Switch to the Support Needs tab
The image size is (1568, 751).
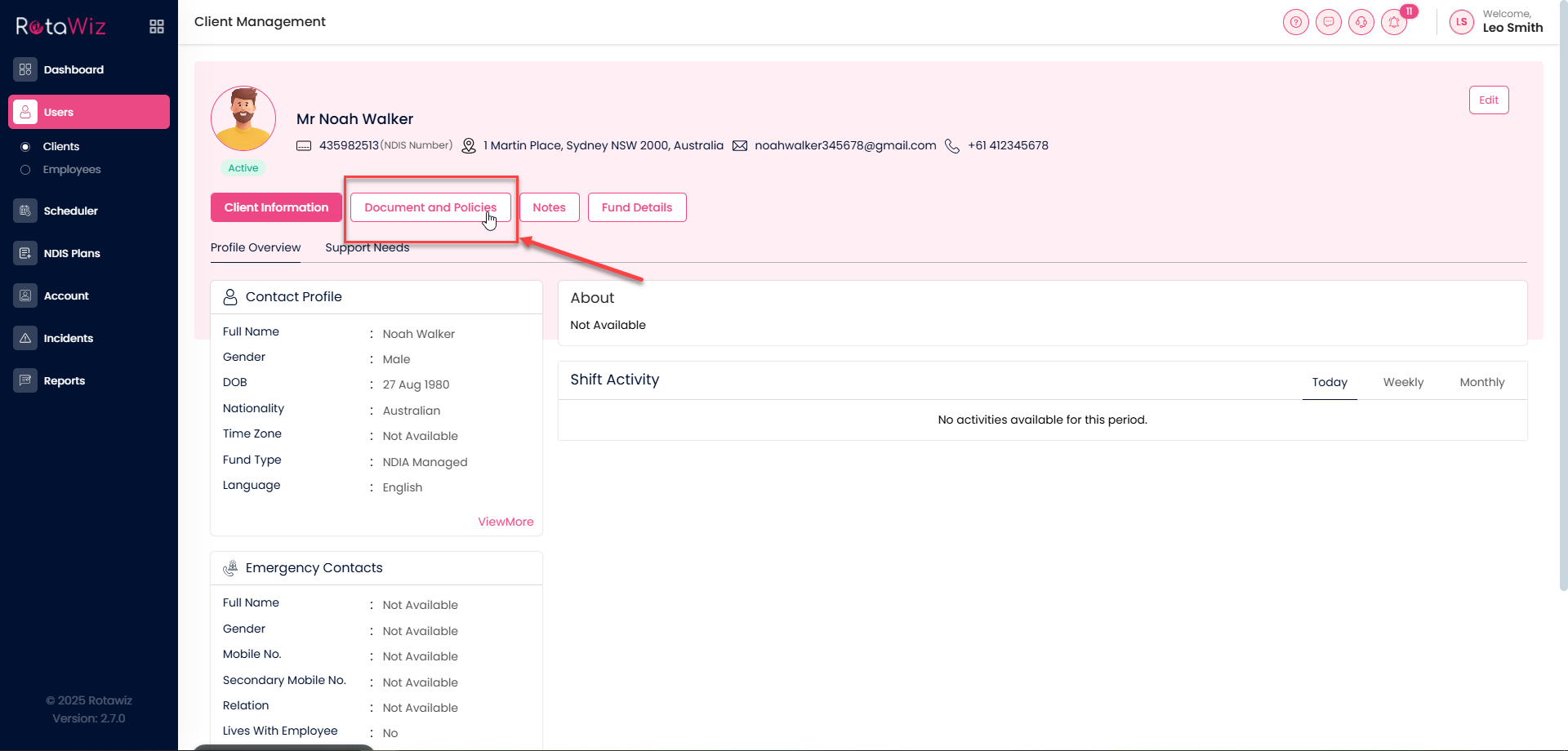pyautogui.click(x=367, y=247)
